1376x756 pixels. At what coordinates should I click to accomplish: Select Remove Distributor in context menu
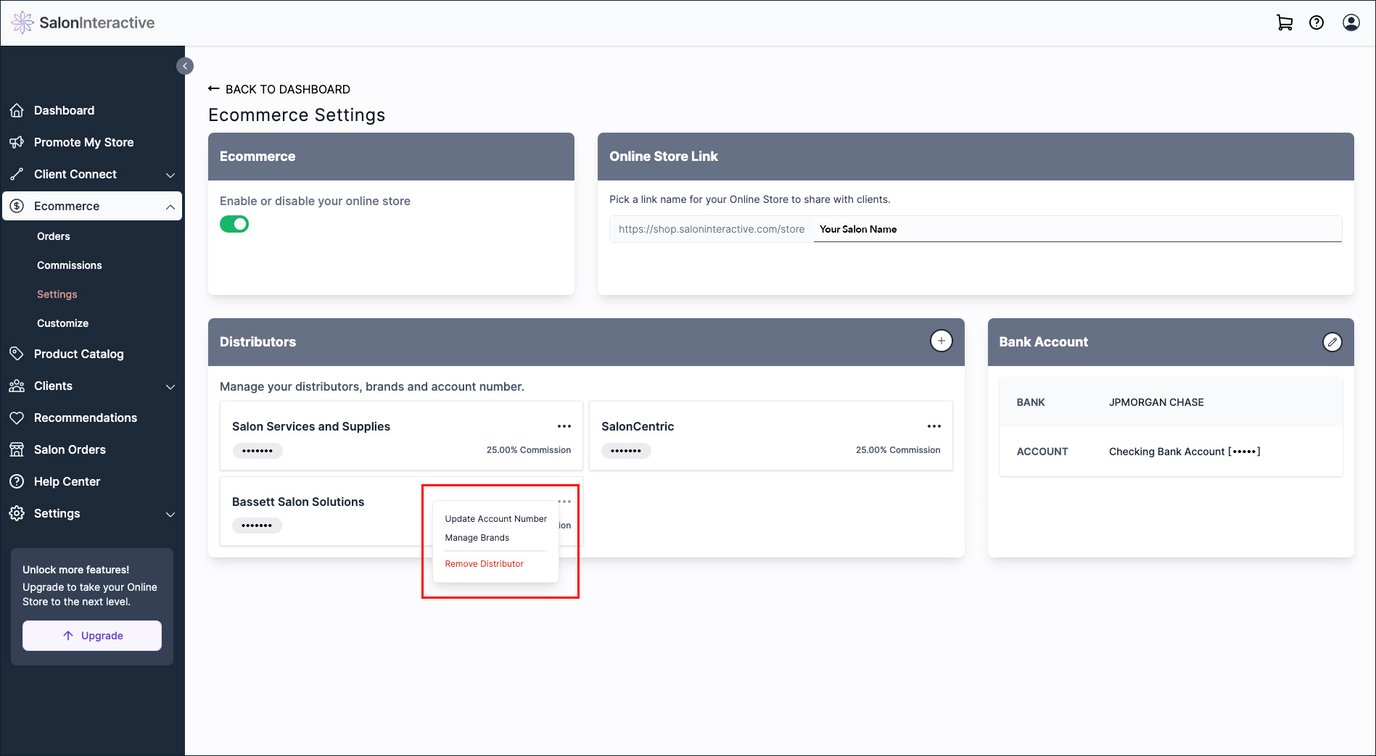[484, 564]
